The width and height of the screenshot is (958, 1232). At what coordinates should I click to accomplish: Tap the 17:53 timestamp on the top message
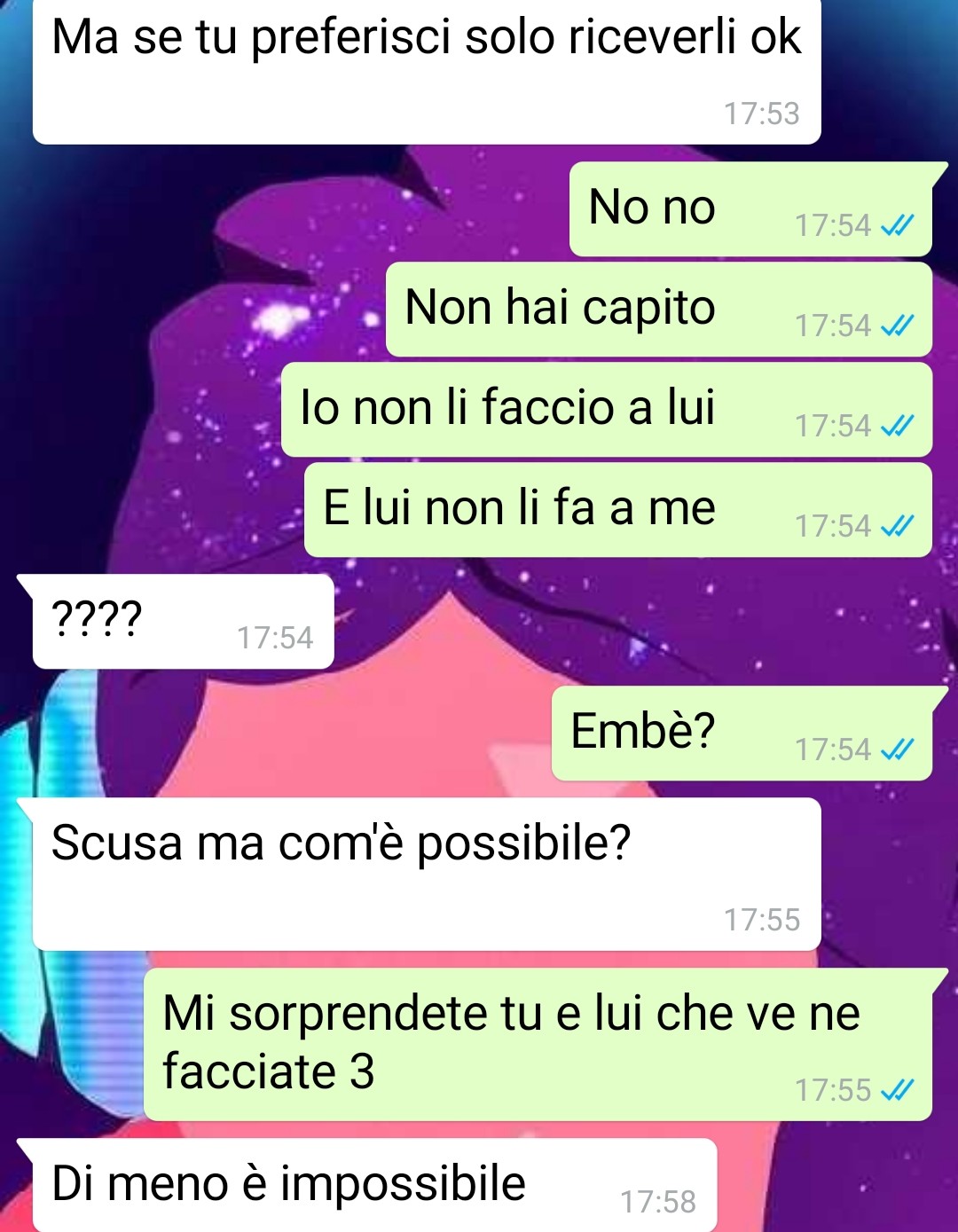761,114
